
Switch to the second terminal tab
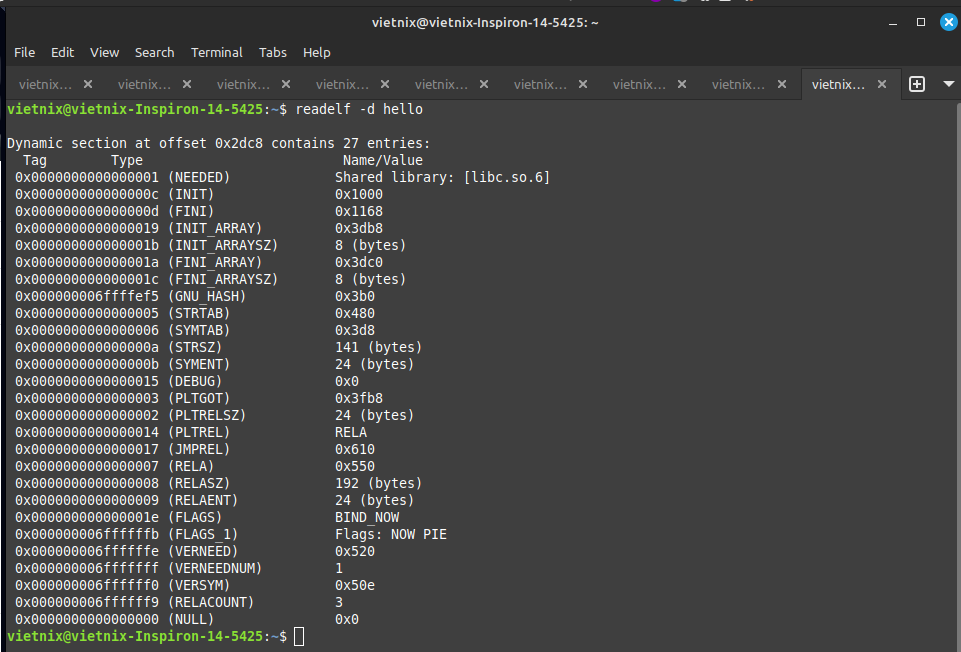click(144, 85)
